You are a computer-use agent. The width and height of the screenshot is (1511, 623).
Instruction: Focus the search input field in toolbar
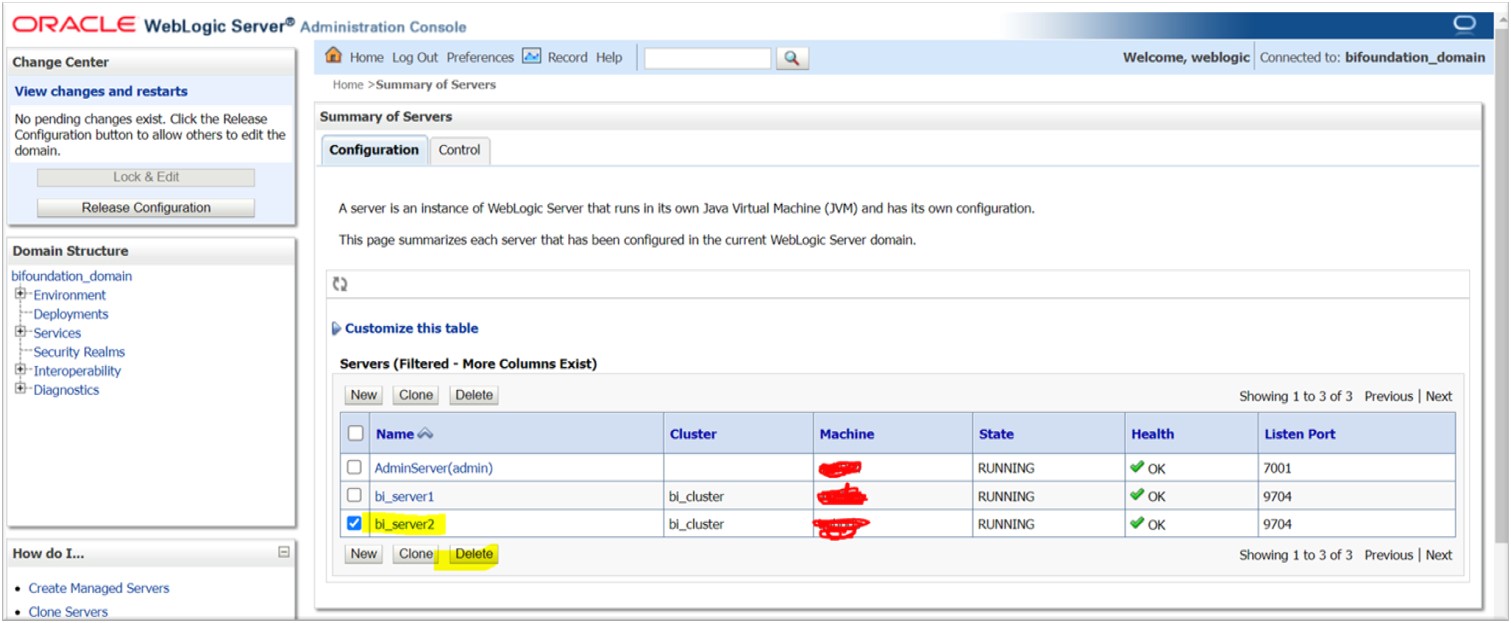[x=708, y=58]
